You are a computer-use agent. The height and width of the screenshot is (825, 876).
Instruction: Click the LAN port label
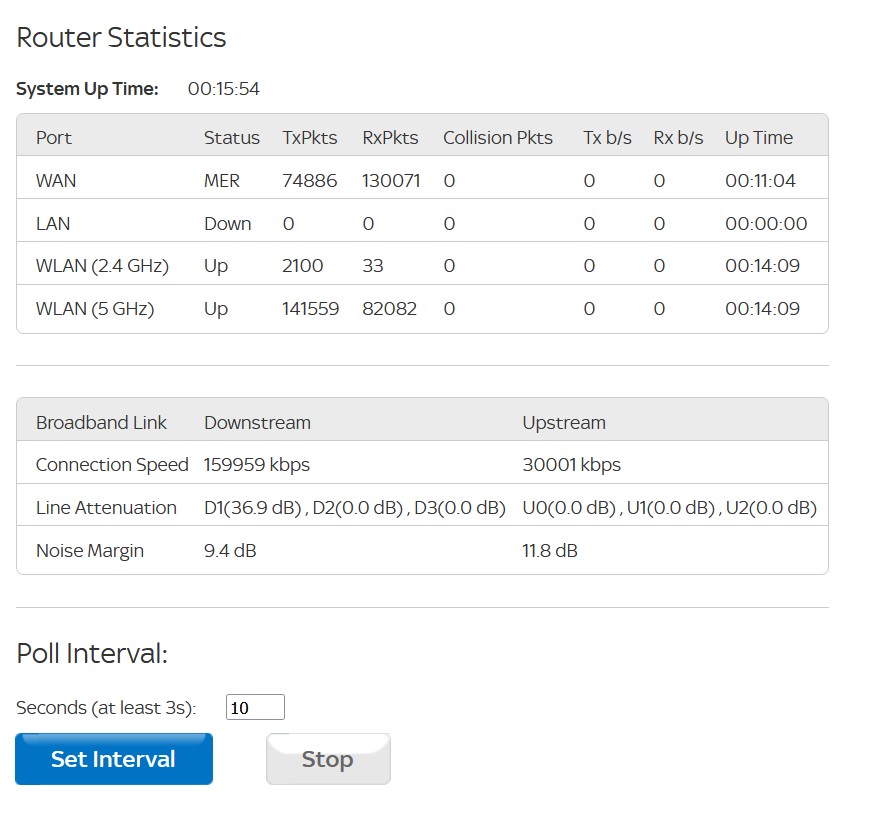[51, 223]
